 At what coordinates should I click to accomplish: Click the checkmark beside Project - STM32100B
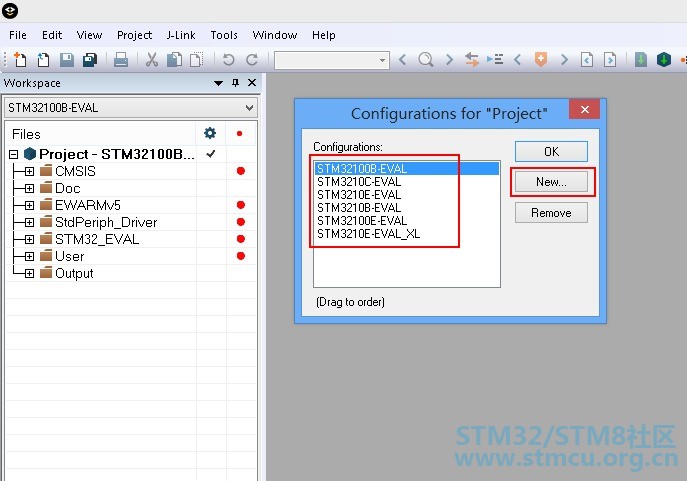211,154
